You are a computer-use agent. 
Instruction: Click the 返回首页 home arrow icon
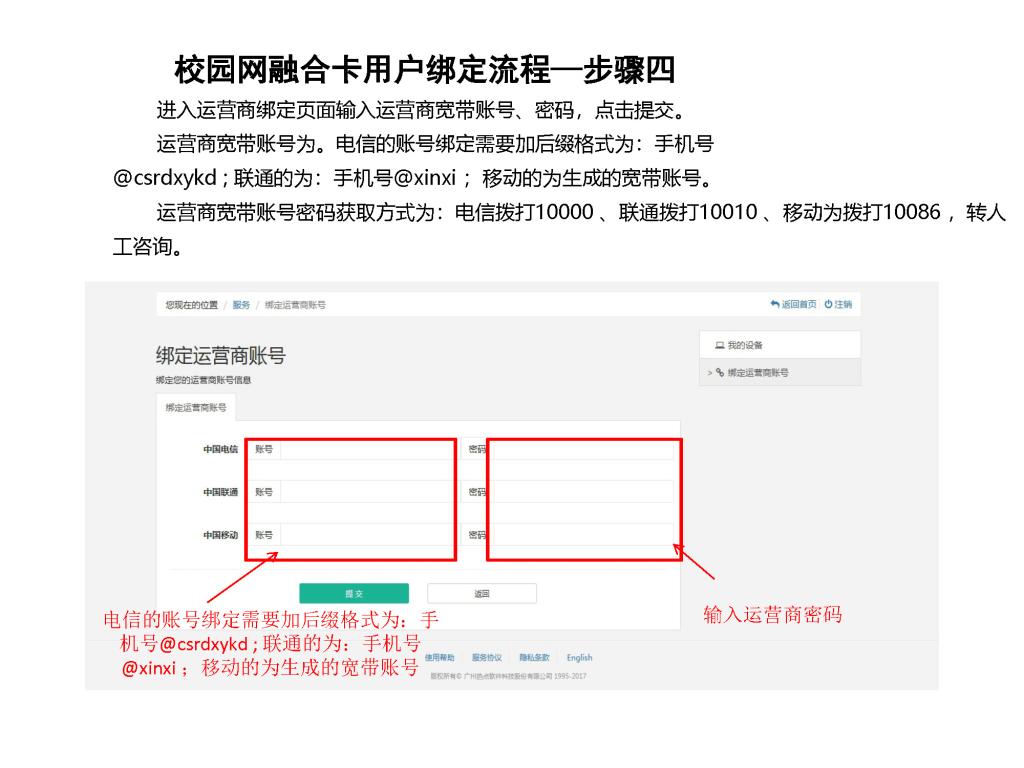coord(775,304)
